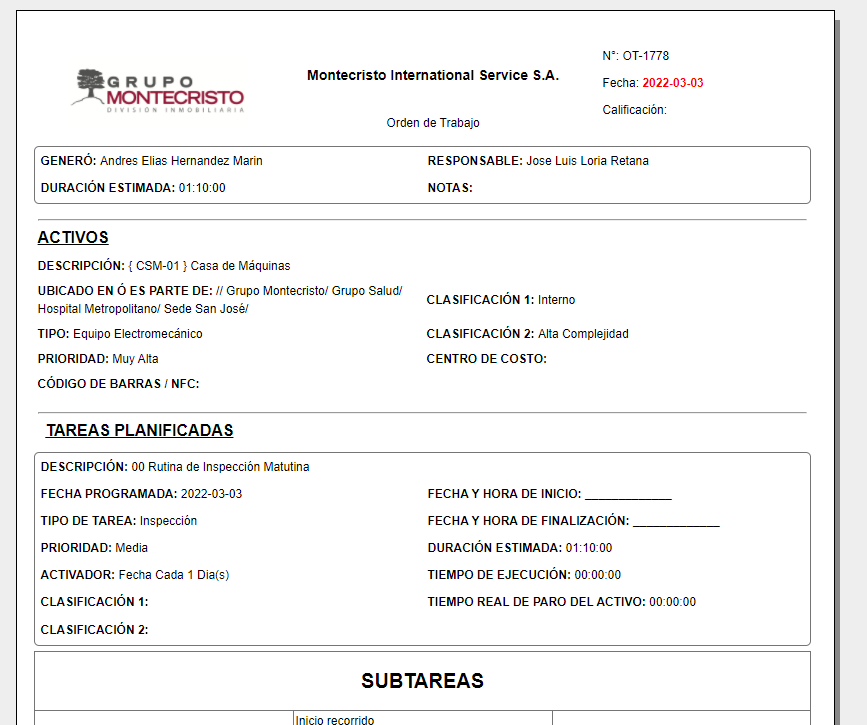Click the Grupo Montecristo logo
Screen dimensions: 867x725
tap(158, 90)
